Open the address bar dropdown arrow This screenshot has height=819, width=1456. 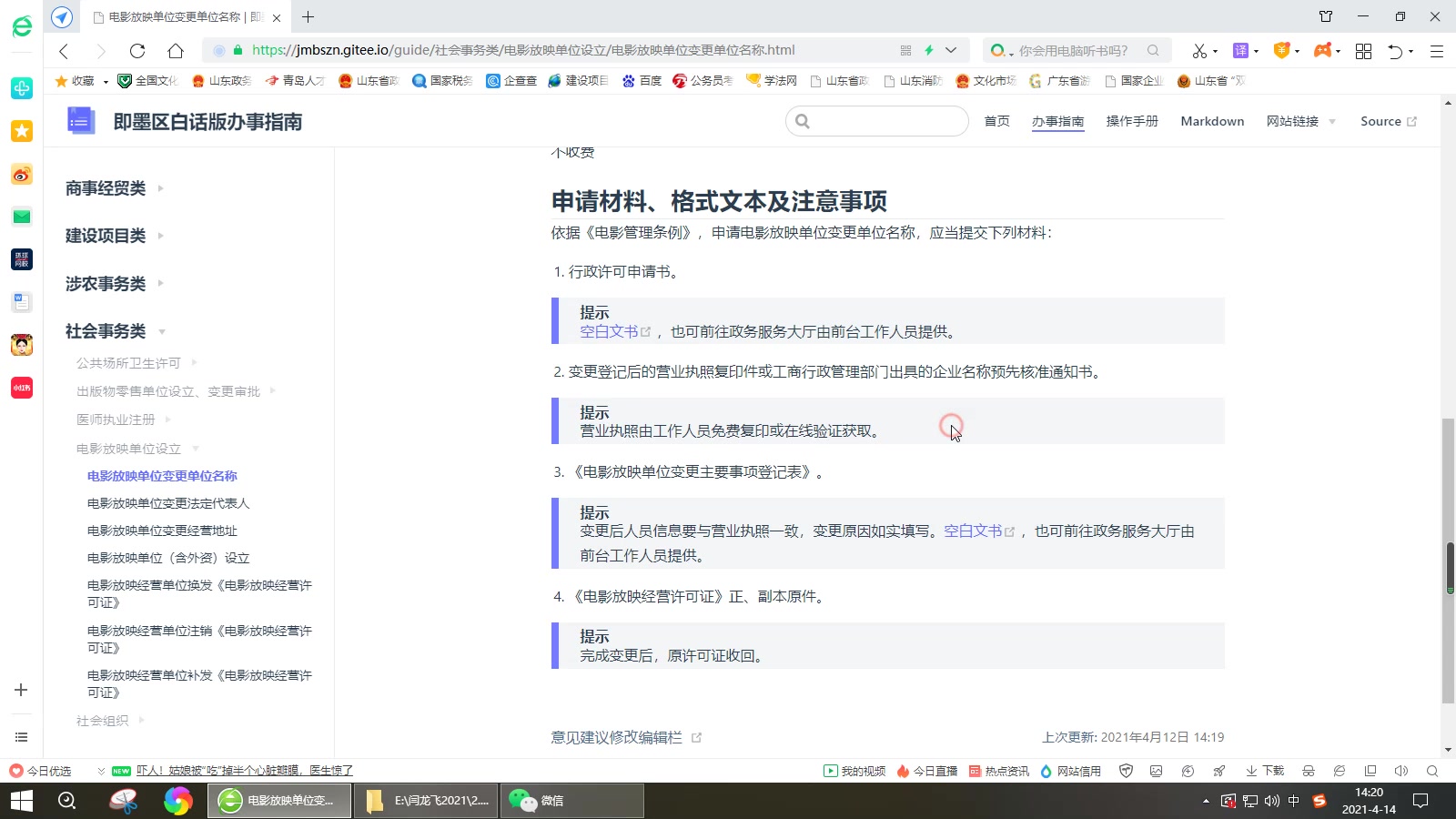951,50
